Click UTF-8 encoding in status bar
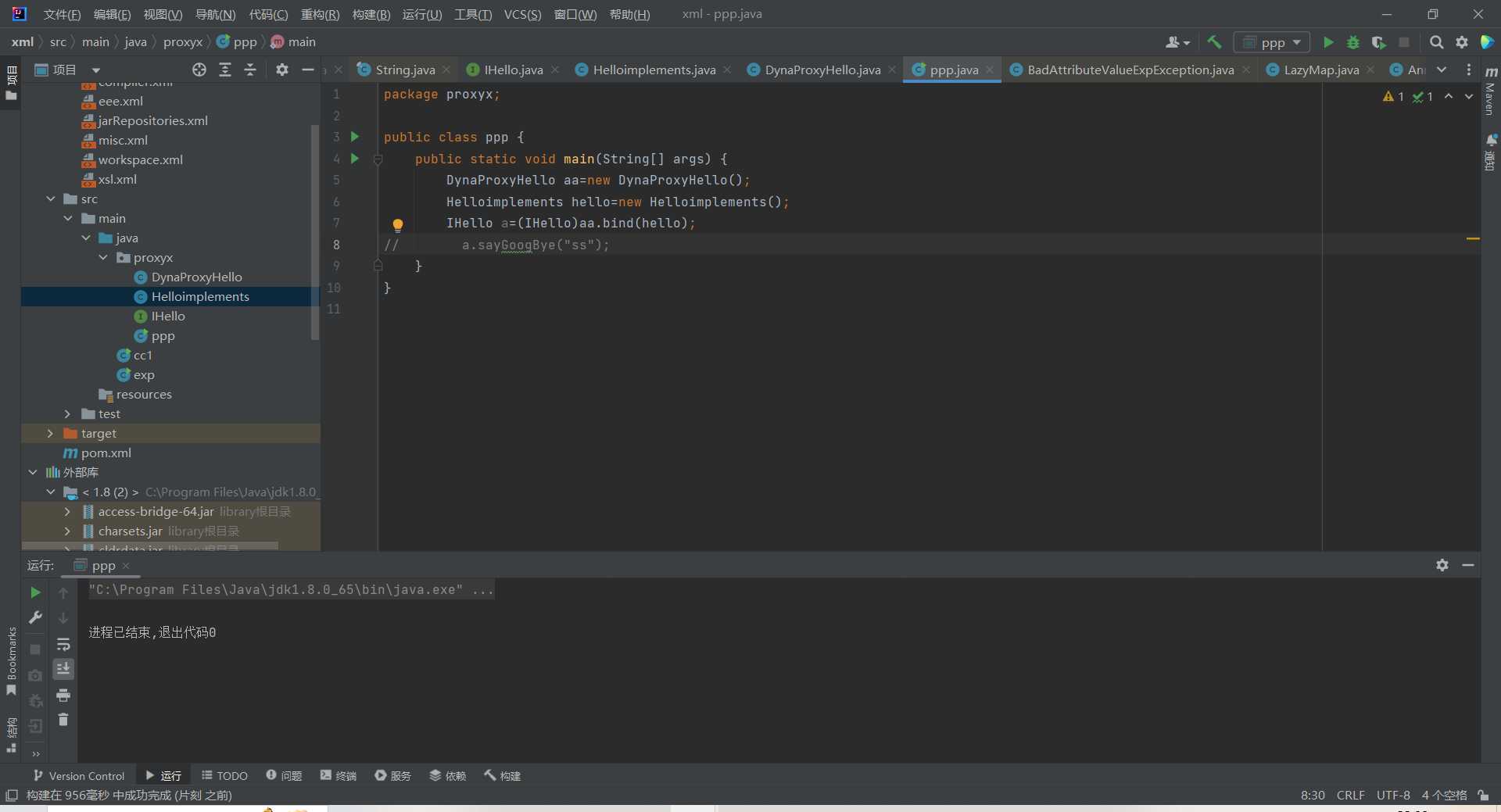The height and width of the screenshot is (812, 1501). coord(1393,795)
